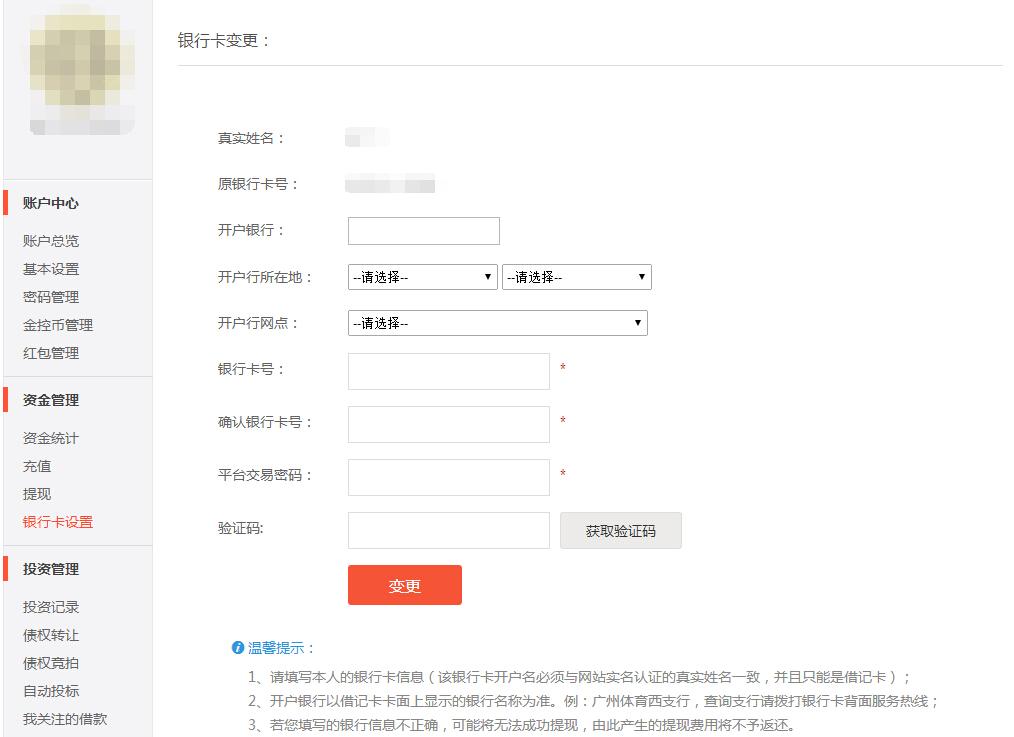Open 账户总览 in the sidebar
Screen dimensions: 1014x737
pyautogui.click(x=51, y=241)
